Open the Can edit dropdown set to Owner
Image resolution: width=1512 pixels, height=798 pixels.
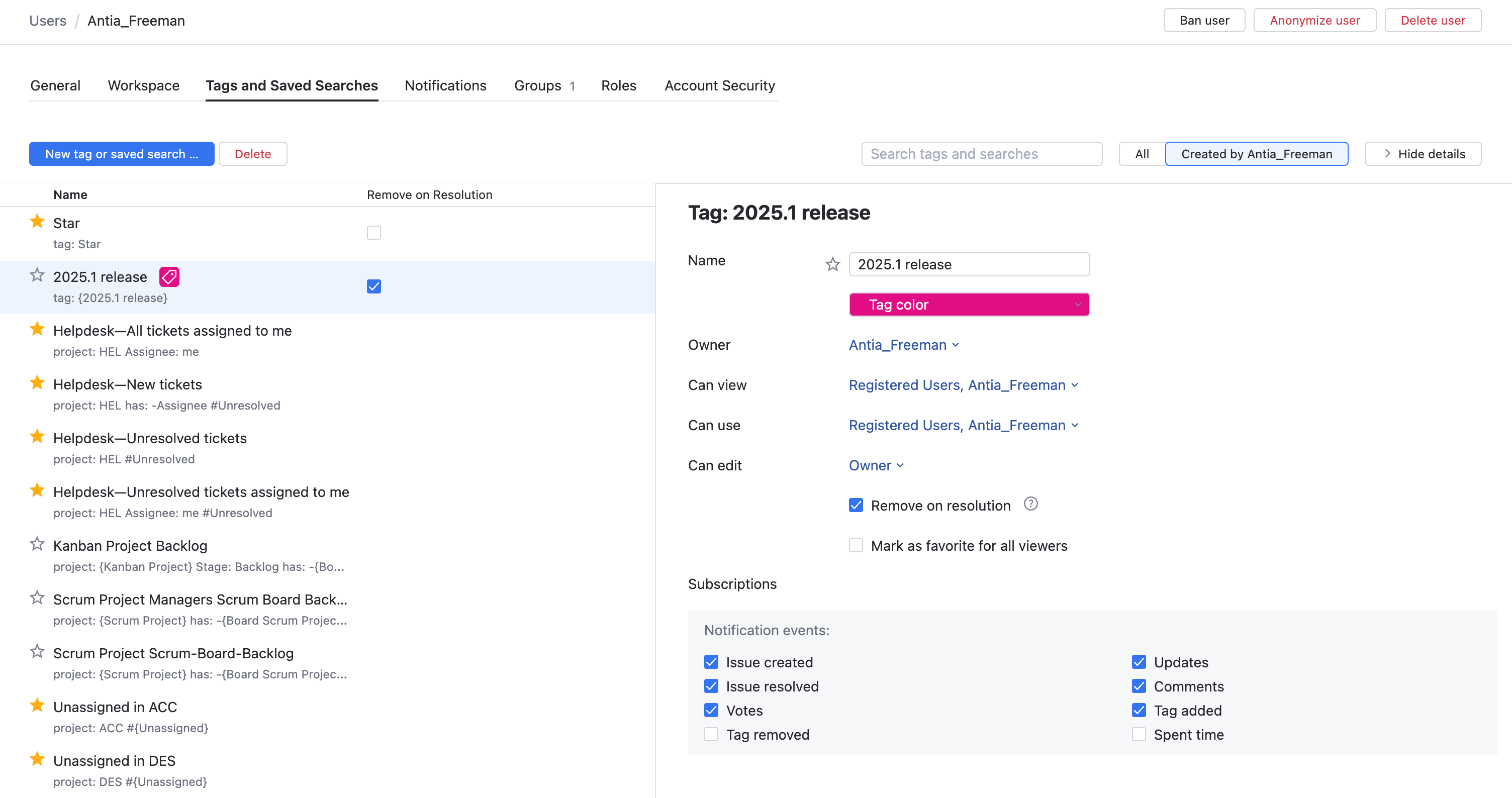click(x=876, y=465)
